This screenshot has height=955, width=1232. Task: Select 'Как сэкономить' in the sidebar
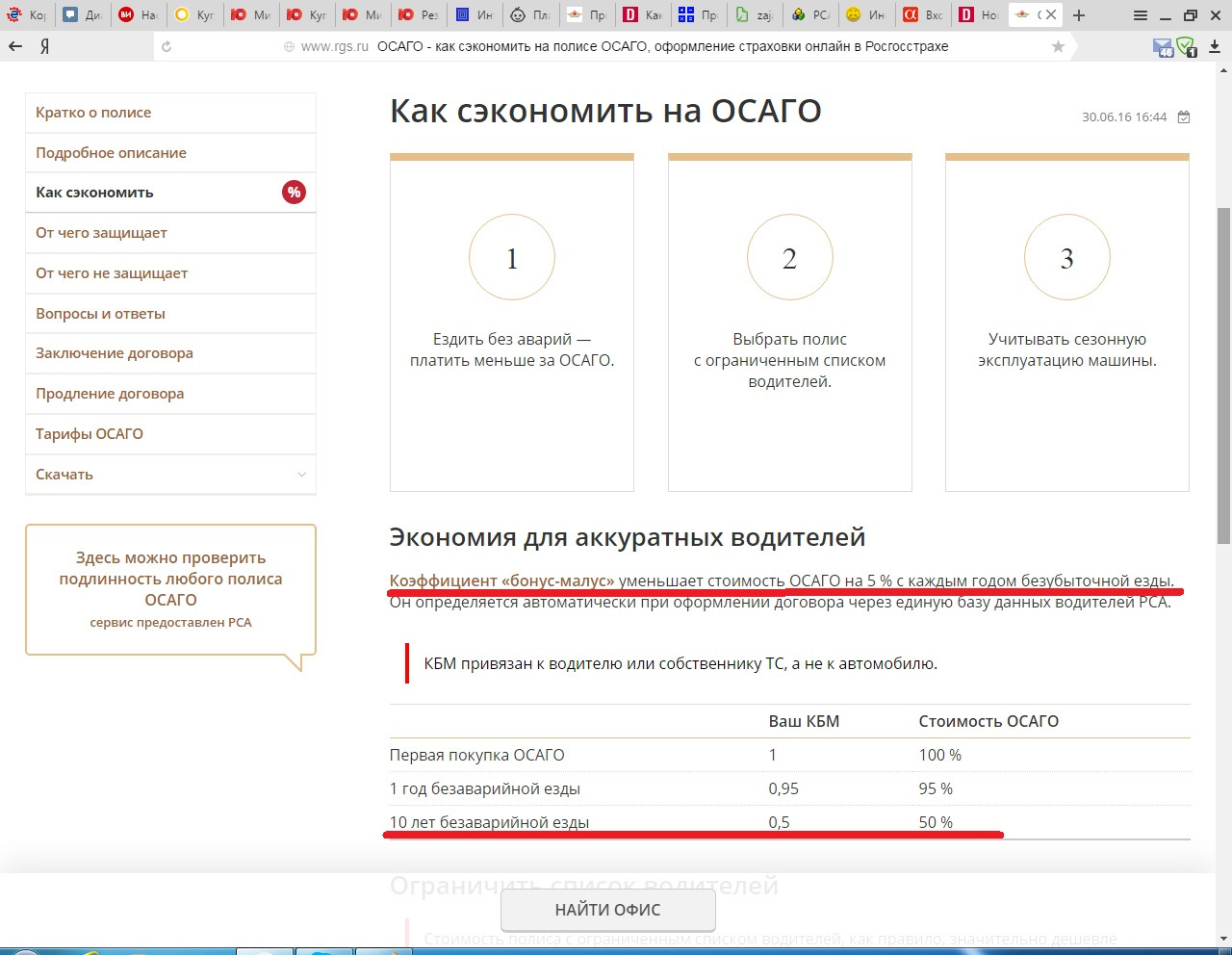pos(170,193)
